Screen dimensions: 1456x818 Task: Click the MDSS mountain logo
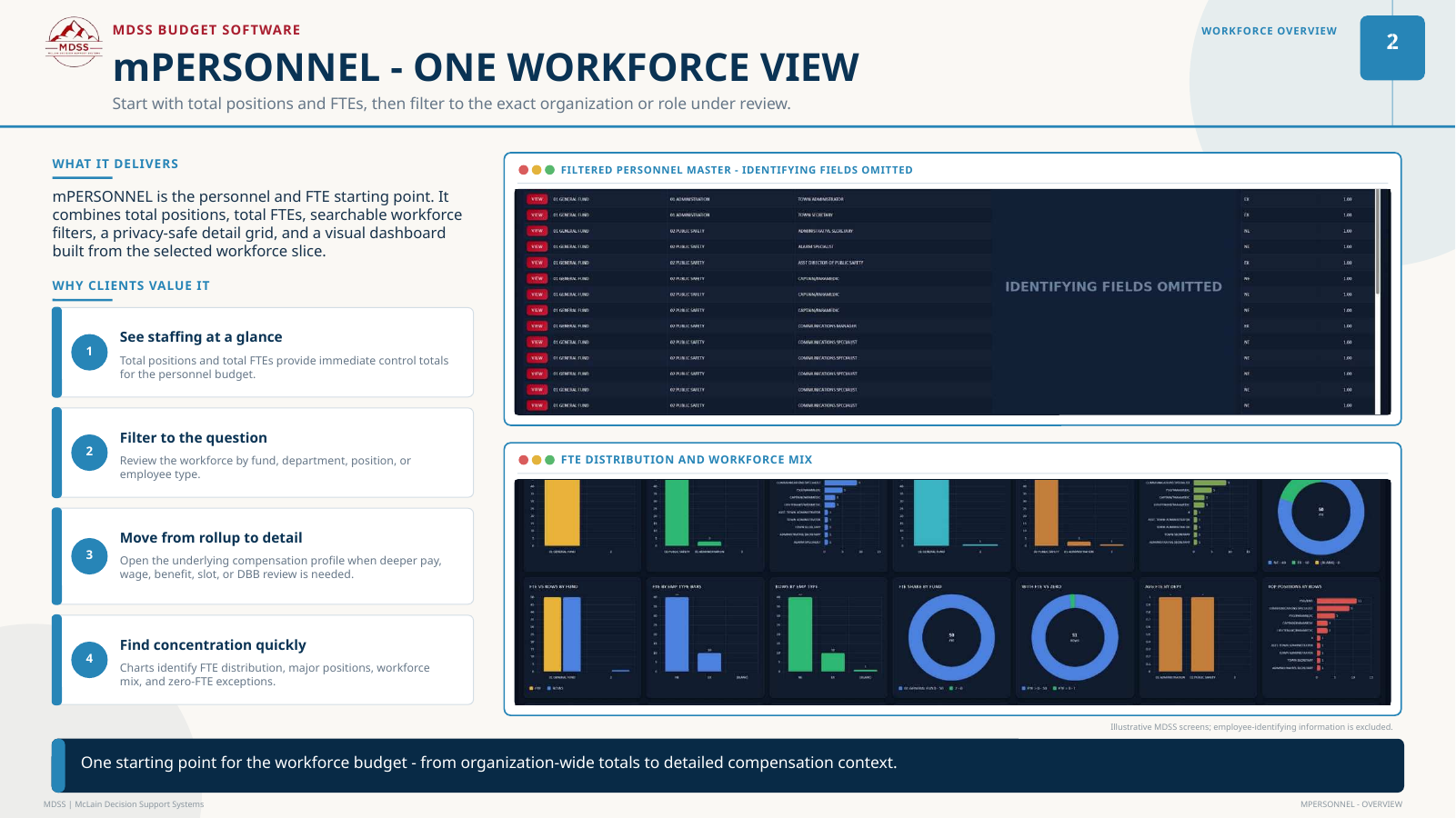tap(74, 42)
